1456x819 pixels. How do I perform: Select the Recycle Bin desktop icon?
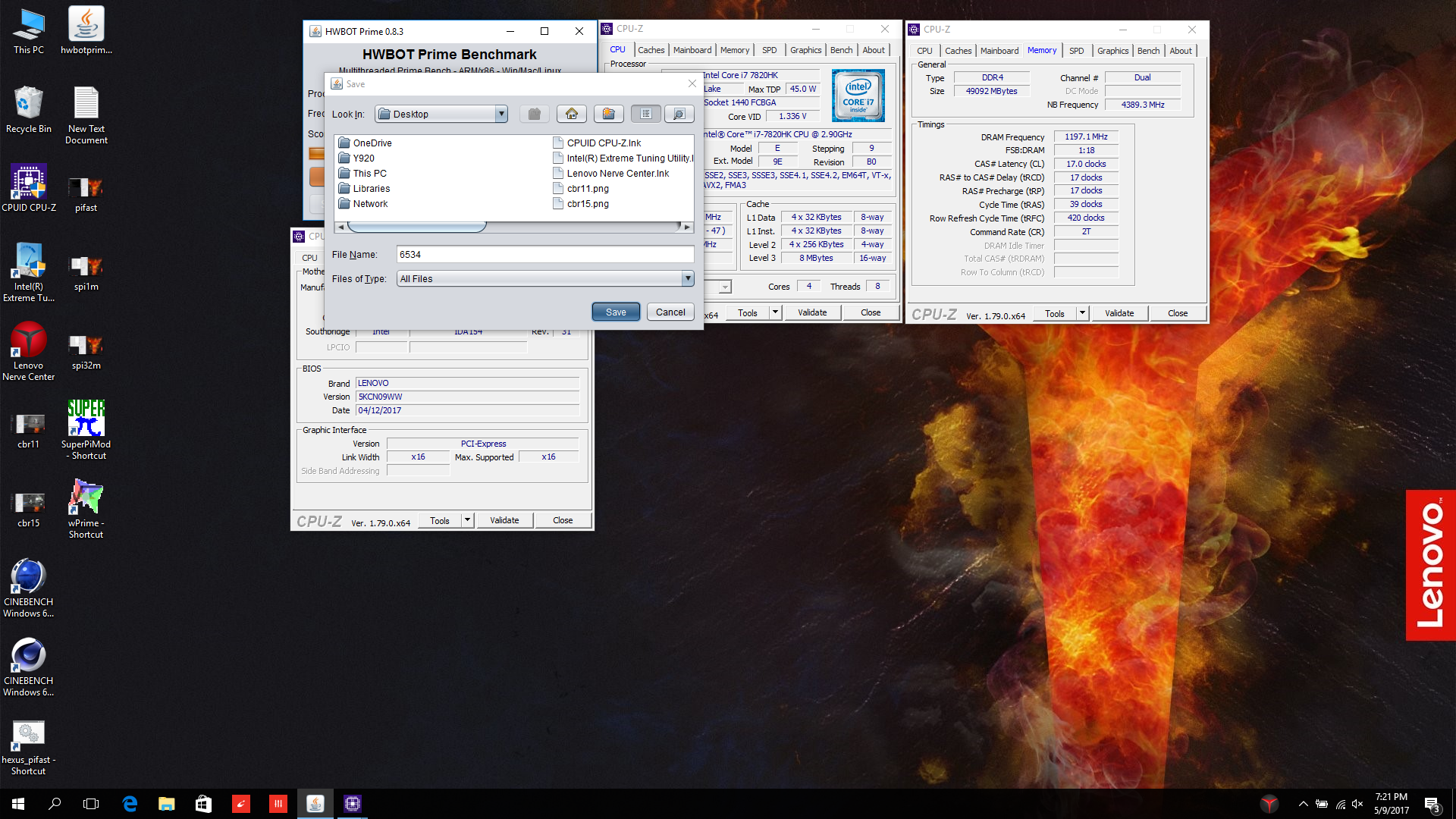[29, 110]
